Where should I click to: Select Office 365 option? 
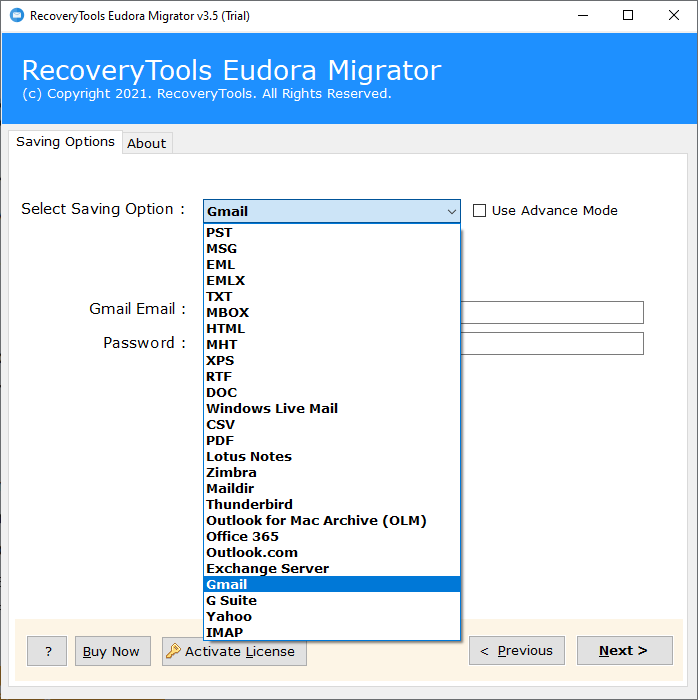point(332,537)
